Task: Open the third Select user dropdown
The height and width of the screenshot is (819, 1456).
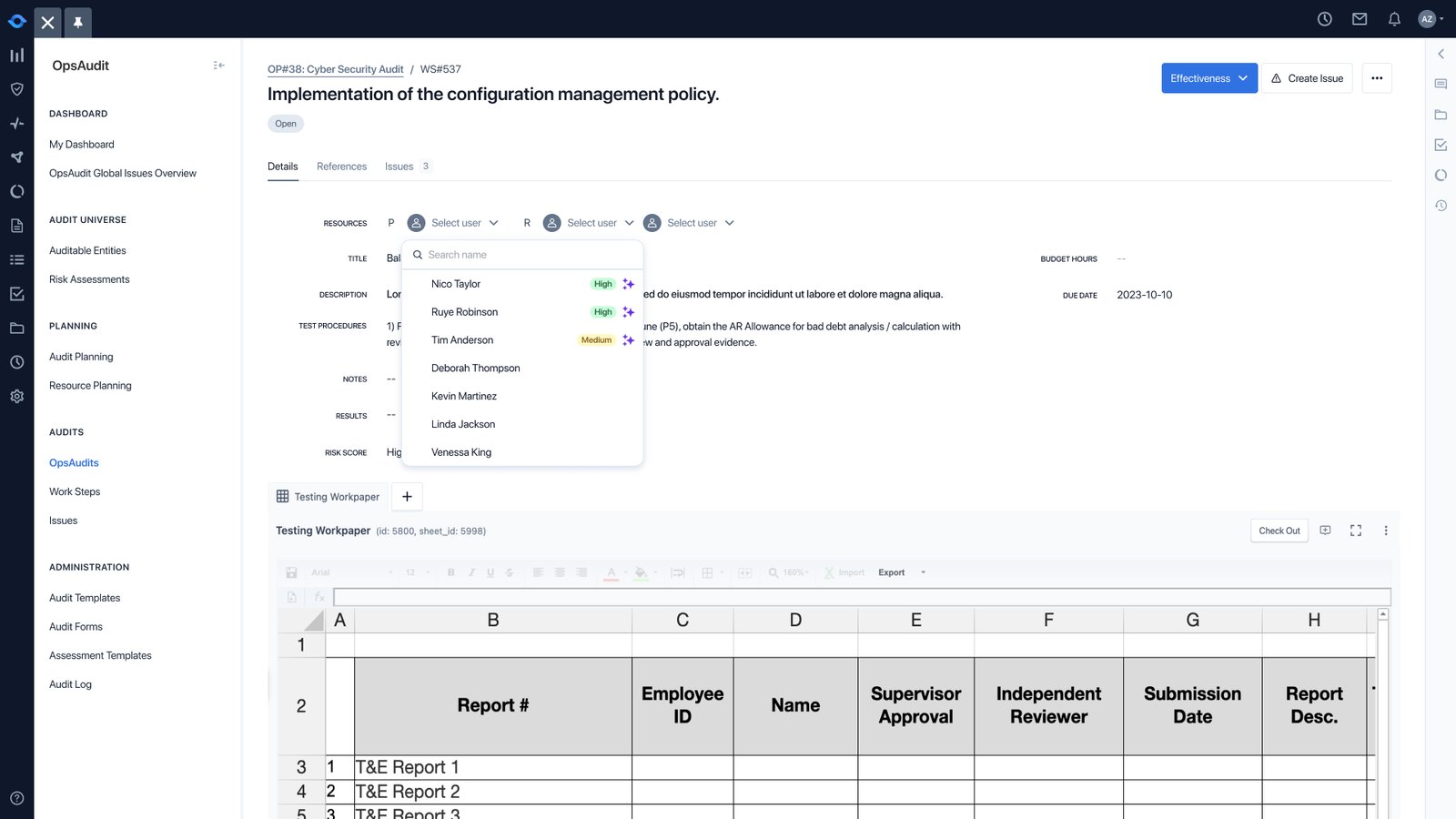Action: point(689,223)
